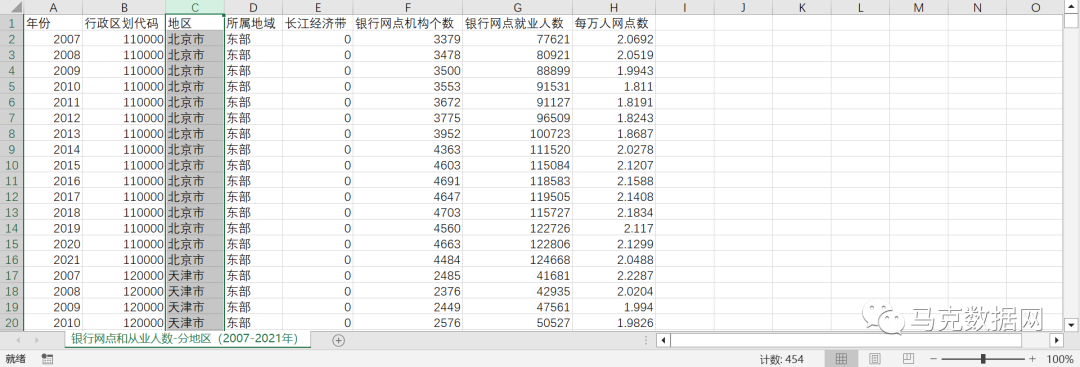Click vertical scrollbar down arrow
This screenshot has height=367, width=1080.
click(1071, 324)
